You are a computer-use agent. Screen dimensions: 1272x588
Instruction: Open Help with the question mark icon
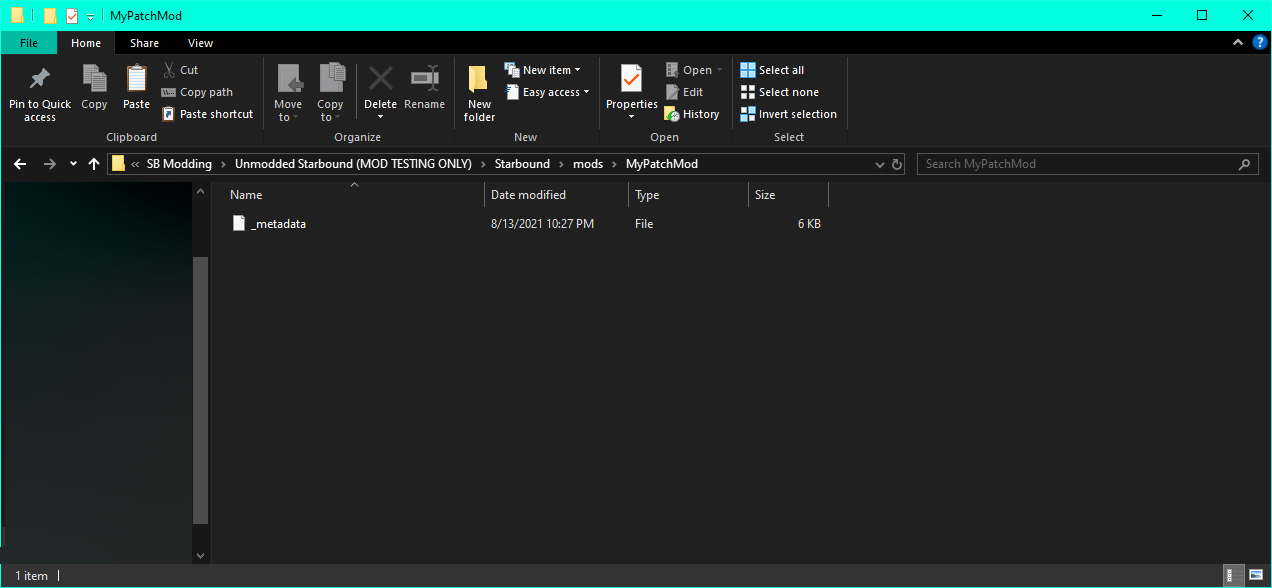pyautogui.click(x=1259, y=43)
